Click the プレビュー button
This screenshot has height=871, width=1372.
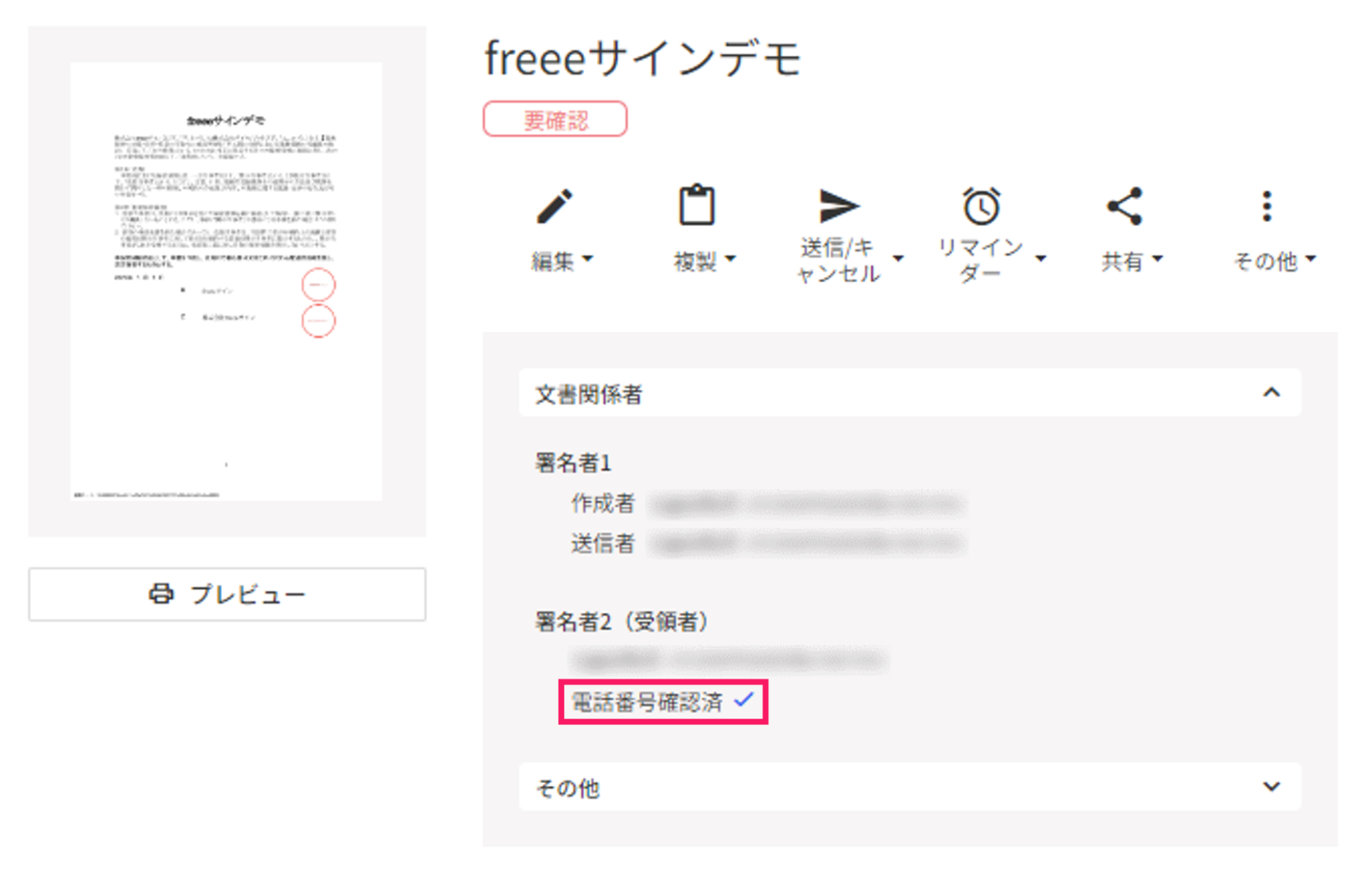coord(227,594)
